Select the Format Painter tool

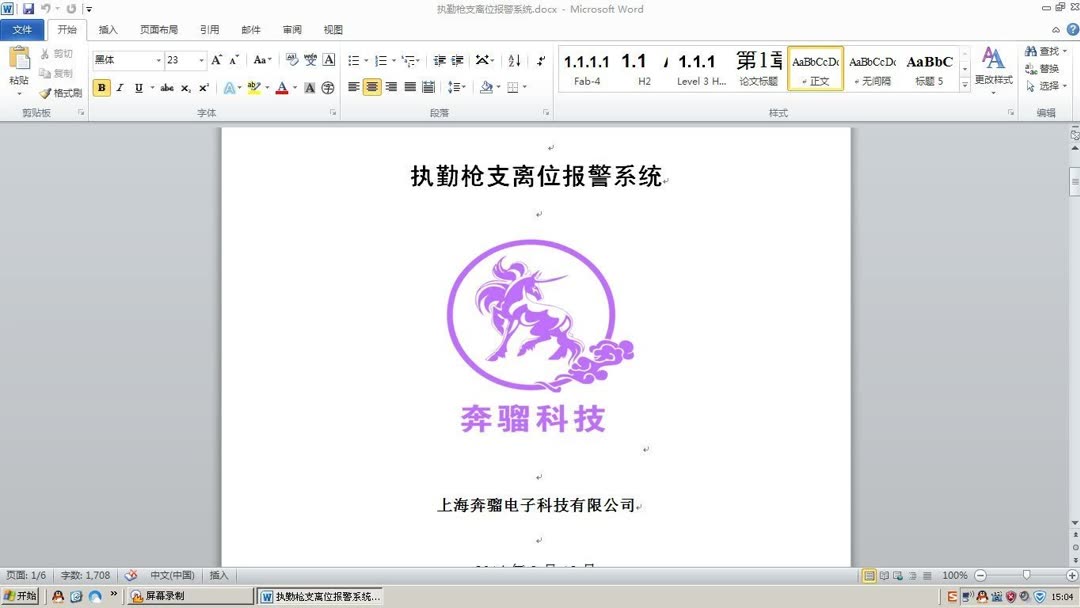(58, 92)
